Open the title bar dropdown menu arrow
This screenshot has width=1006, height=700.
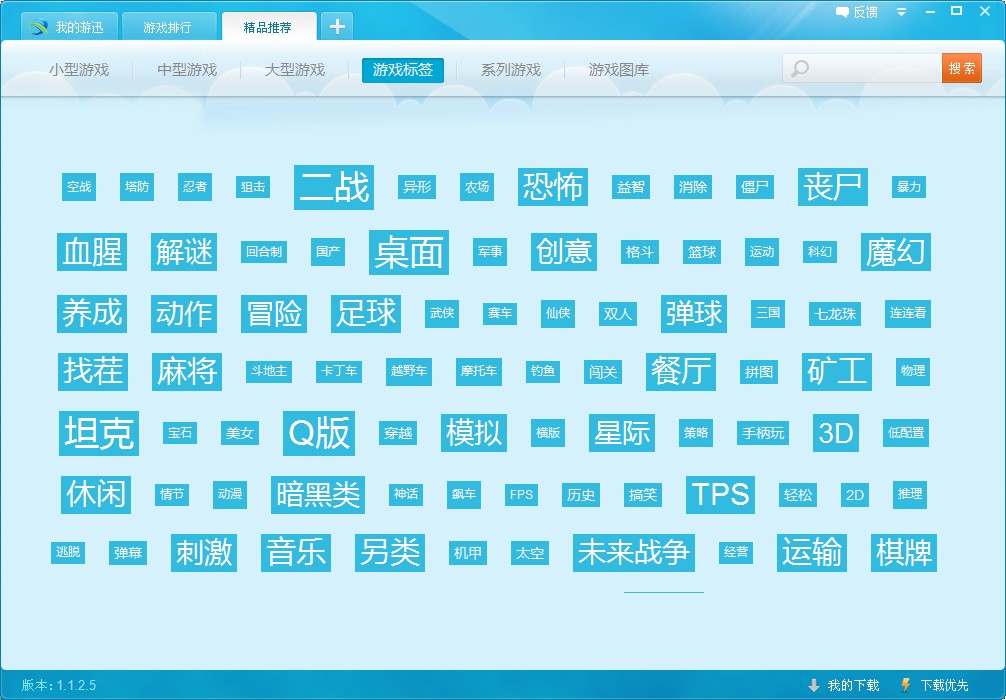pyautogui.click(x=901, y=12)
